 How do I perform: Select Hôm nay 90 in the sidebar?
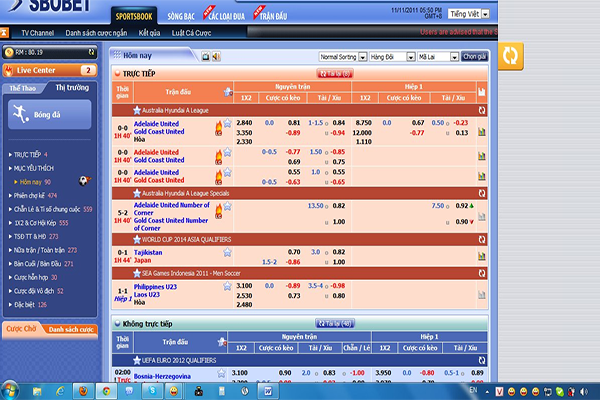click(x=35, y=182)
